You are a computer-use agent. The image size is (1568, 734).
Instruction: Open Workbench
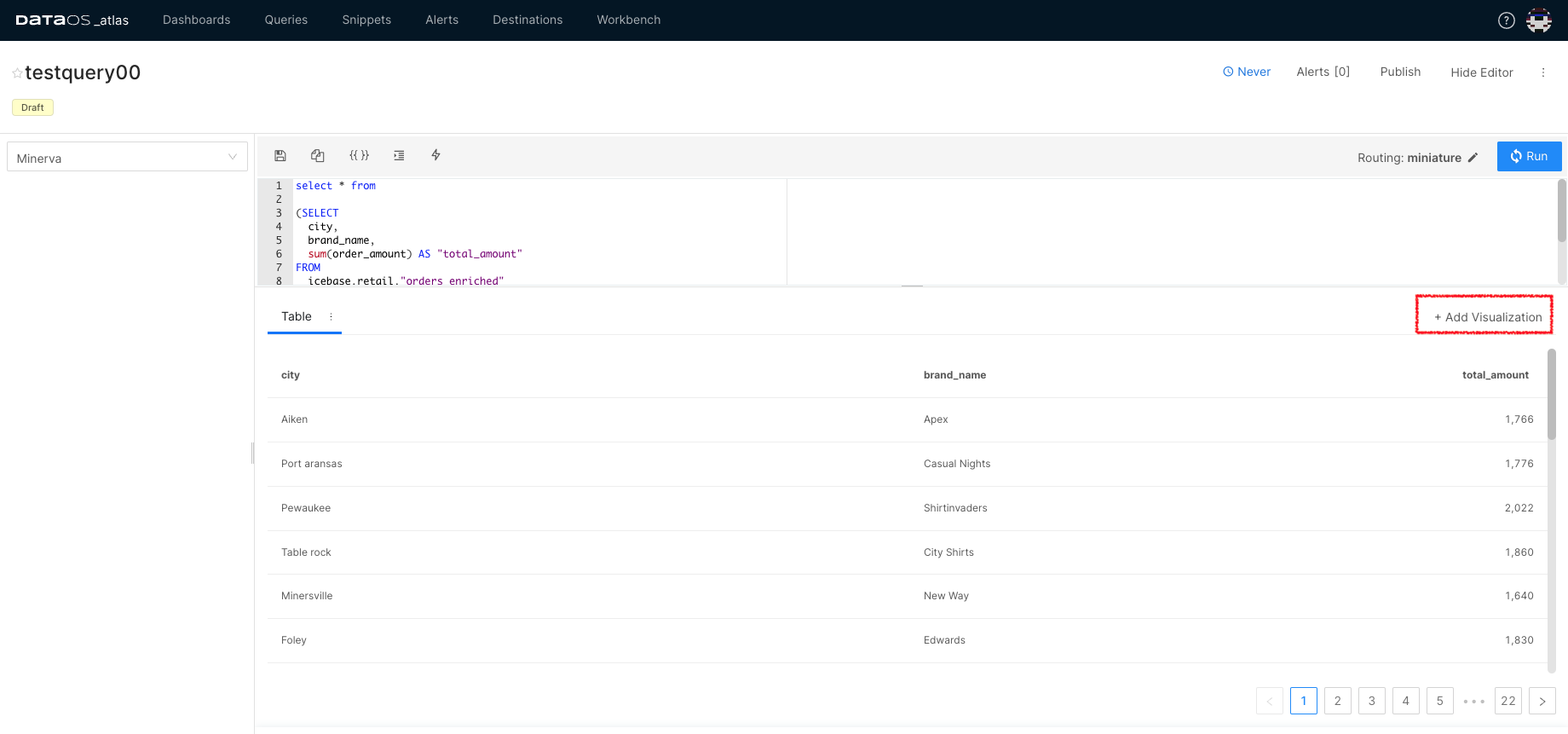[x=629, y=20]
